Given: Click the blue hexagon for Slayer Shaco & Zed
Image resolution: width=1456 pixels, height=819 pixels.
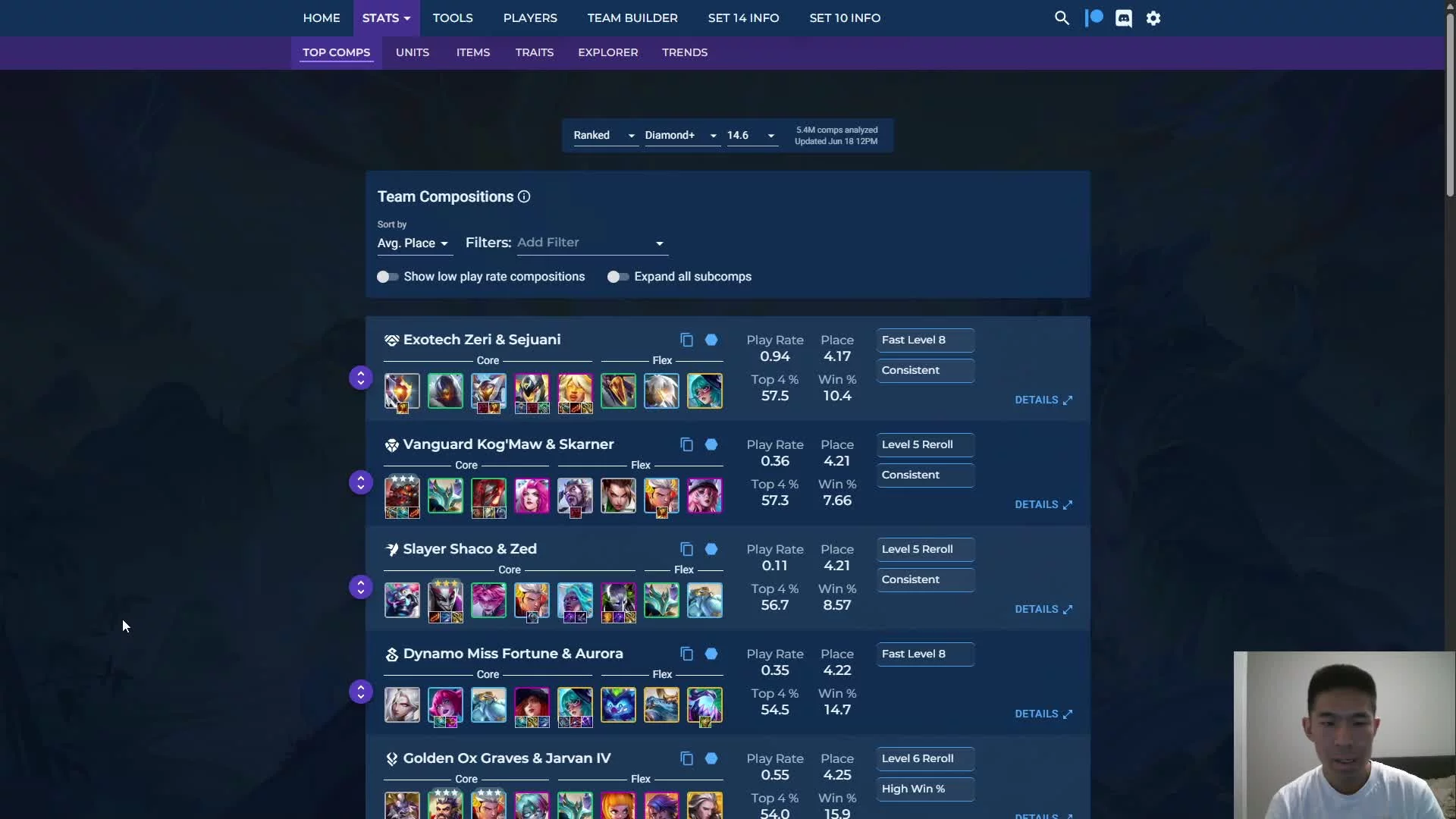Looking at the screenshot, I should pyautogui.click(x=711, y=550).
